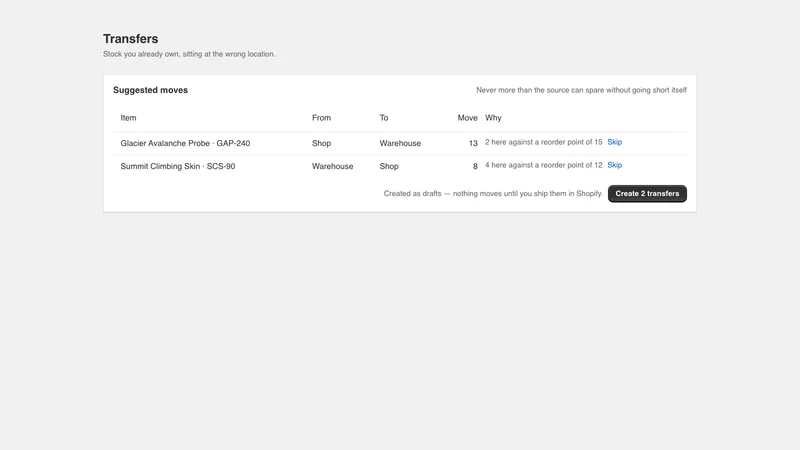Viewport: 800px width, 450px height.
Task: Click move quantity 8
Action: point(475,166)
